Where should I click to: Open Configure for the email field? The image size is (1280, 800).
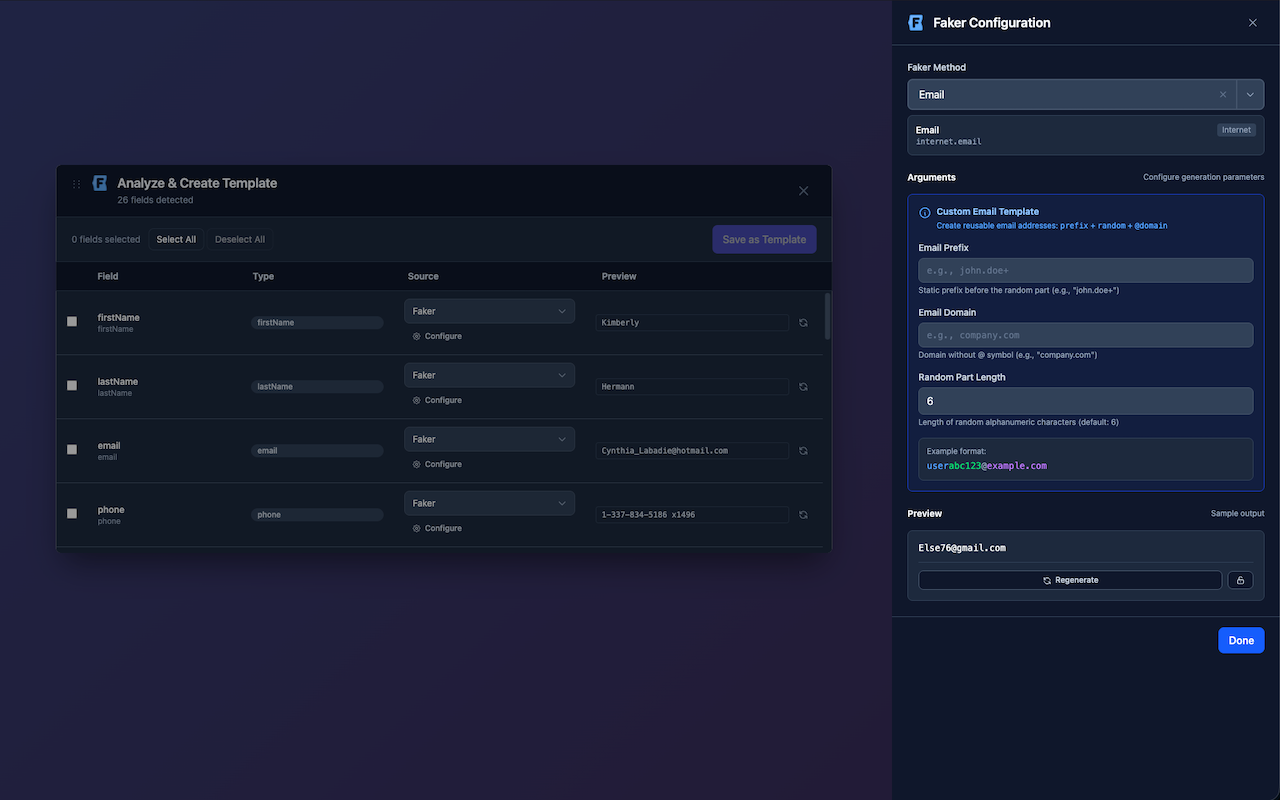[435, 463]
